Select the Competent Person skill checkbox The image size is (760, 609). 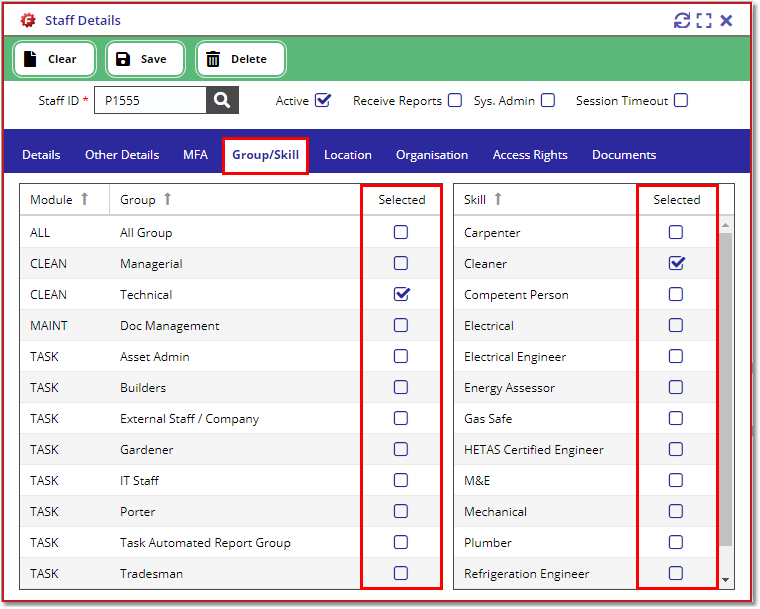tap(676, 294)
